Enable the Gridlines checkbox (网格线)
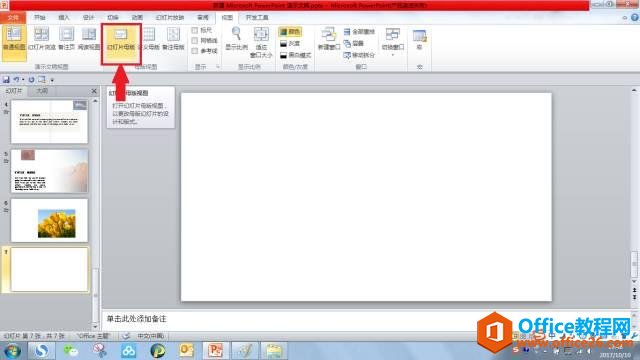 [195, 40]
